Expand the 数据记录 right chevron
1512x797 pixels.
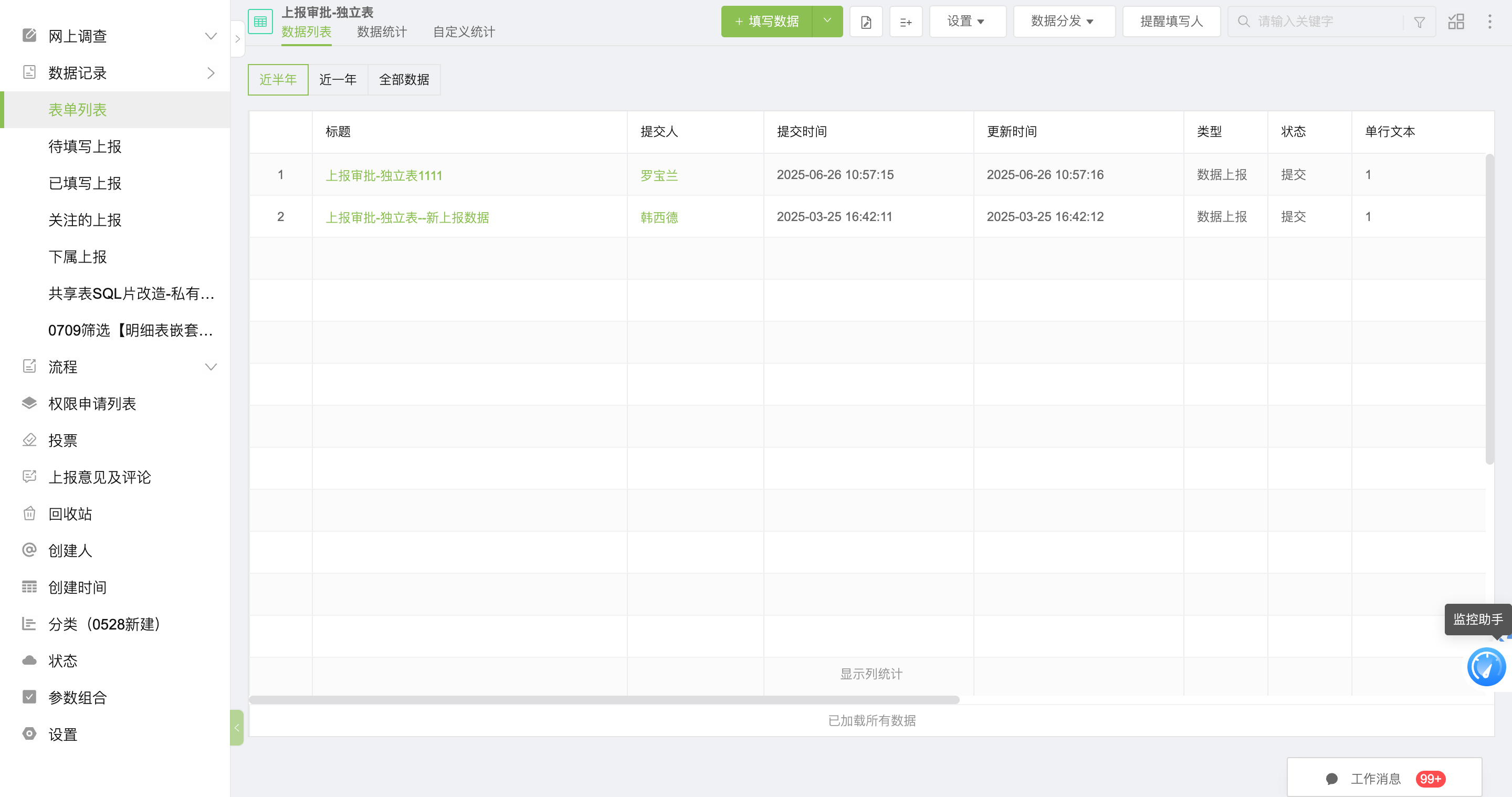tap(211, 73)
